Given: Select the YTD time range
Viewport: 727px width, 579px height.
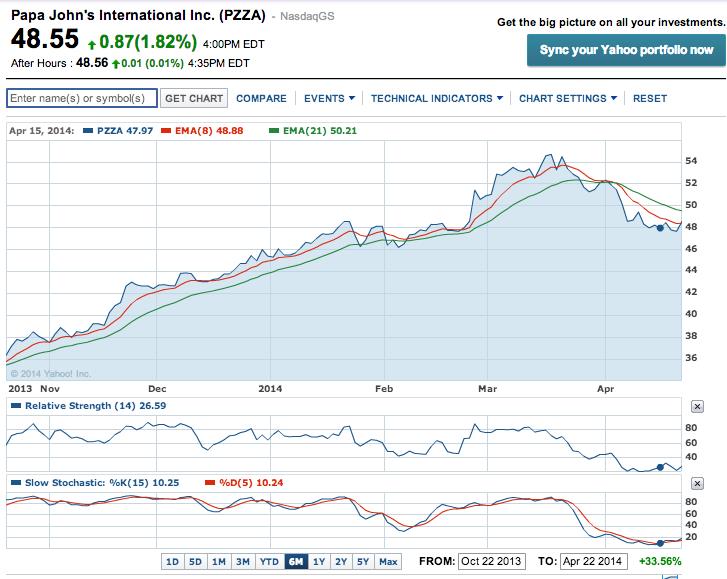Looking at the screenshot, I should click(x=269, y=561).
